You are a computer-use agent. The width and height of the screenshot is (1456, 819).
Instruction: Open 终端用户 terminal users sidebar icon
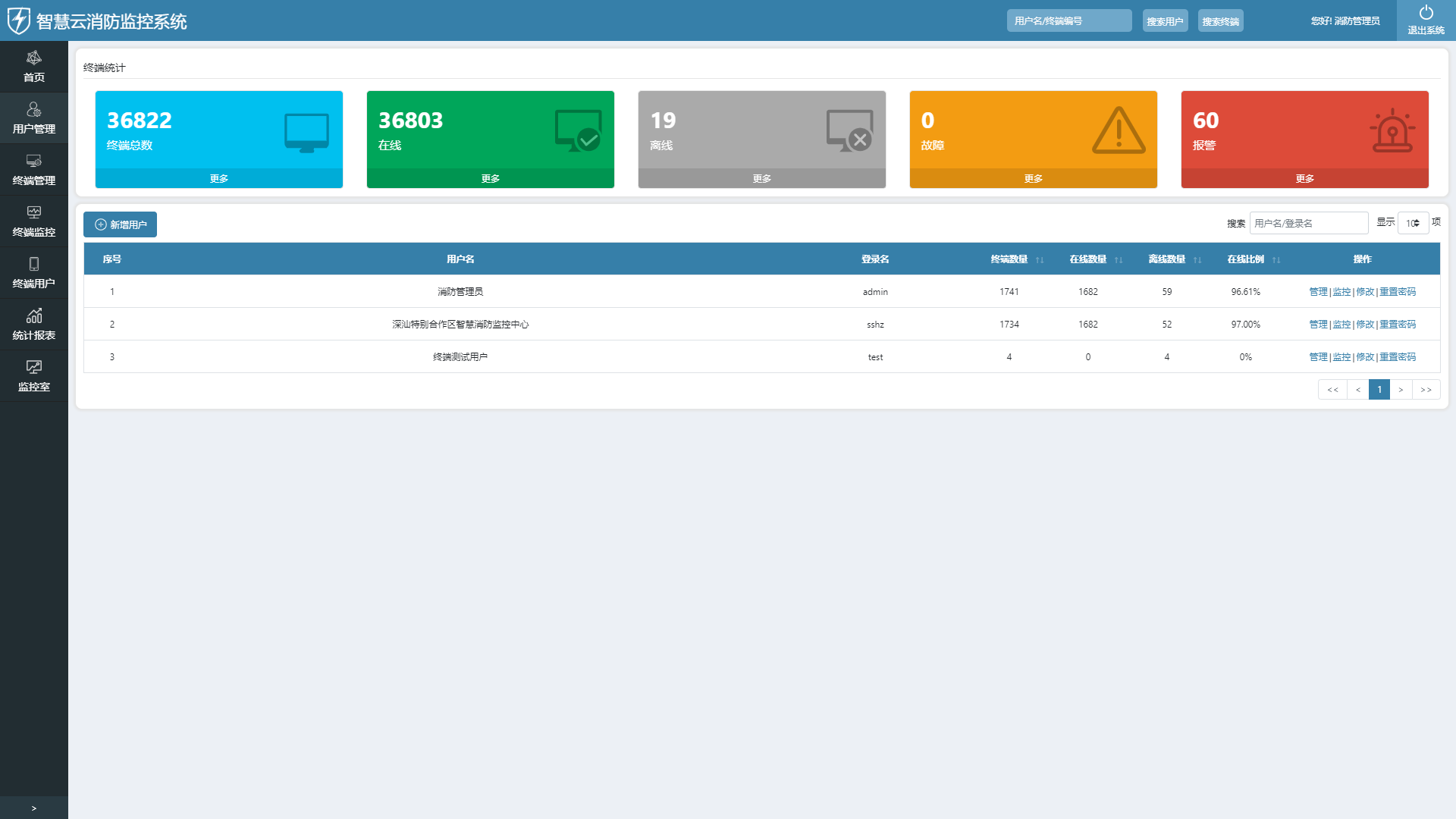[33, 265]
